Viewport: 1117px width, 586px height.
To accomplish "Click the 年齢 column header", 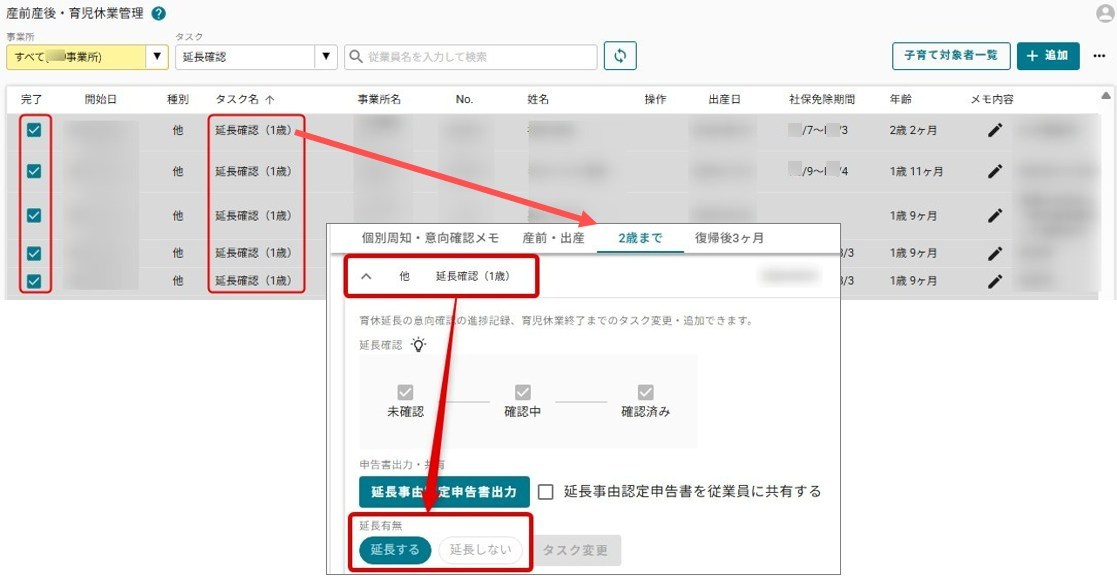I will [x=900, y=100].
